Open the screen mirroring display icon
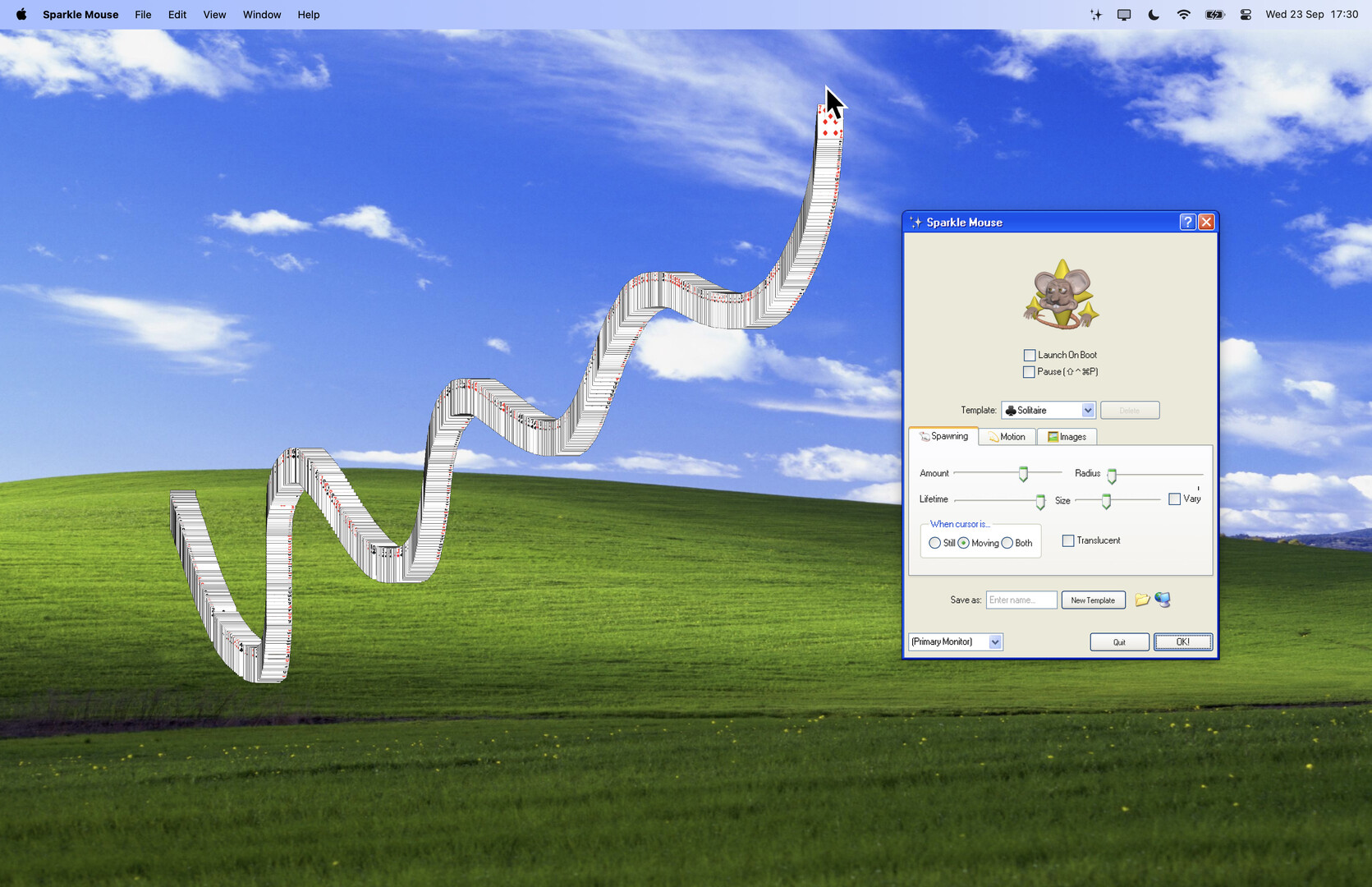The image size is (1372, 887). pos(1124,15)
